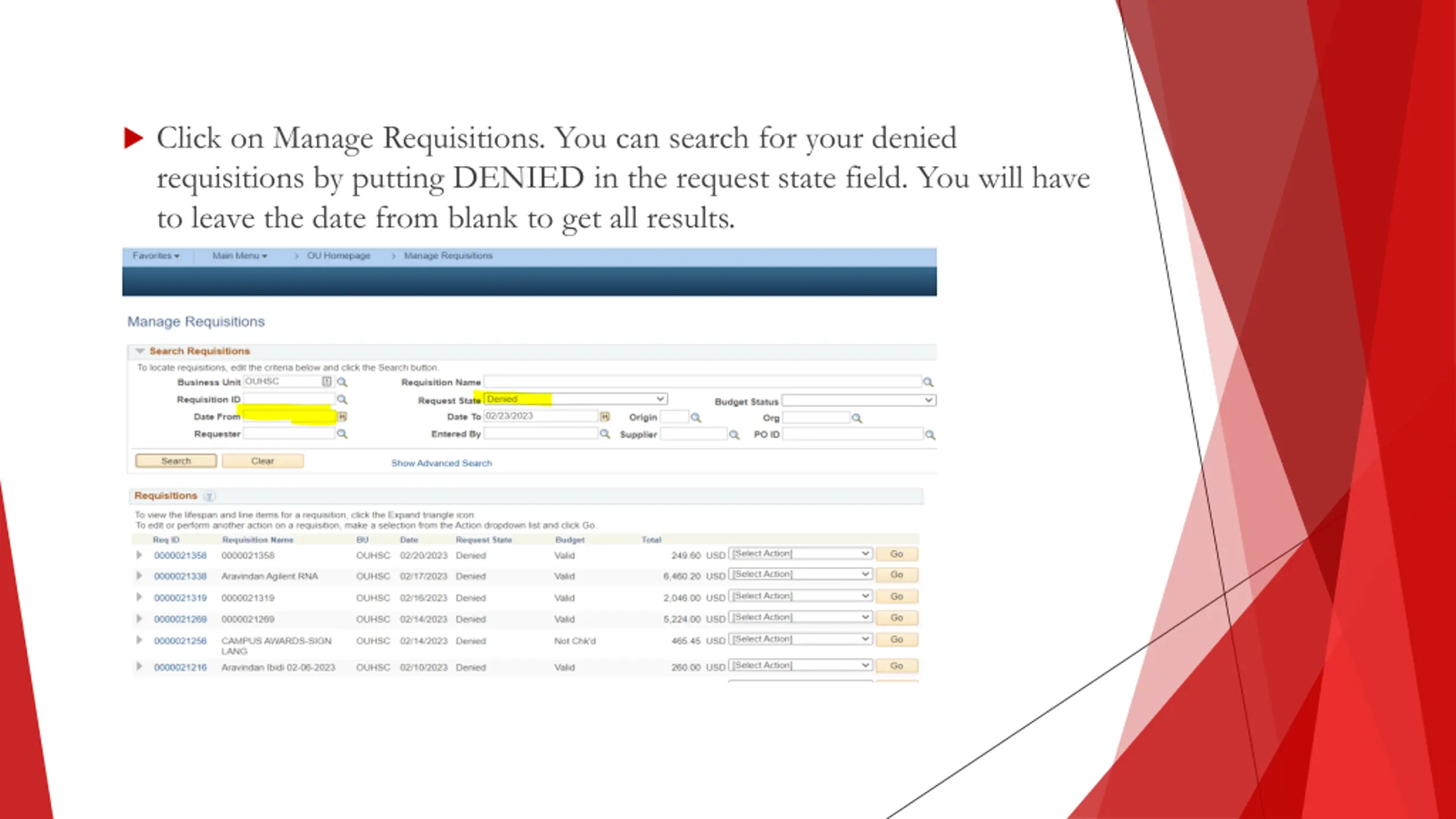Open requisition link 0000021269
Image resolution: width=1456 pixels, height=819 pixels.
[180, 619]
